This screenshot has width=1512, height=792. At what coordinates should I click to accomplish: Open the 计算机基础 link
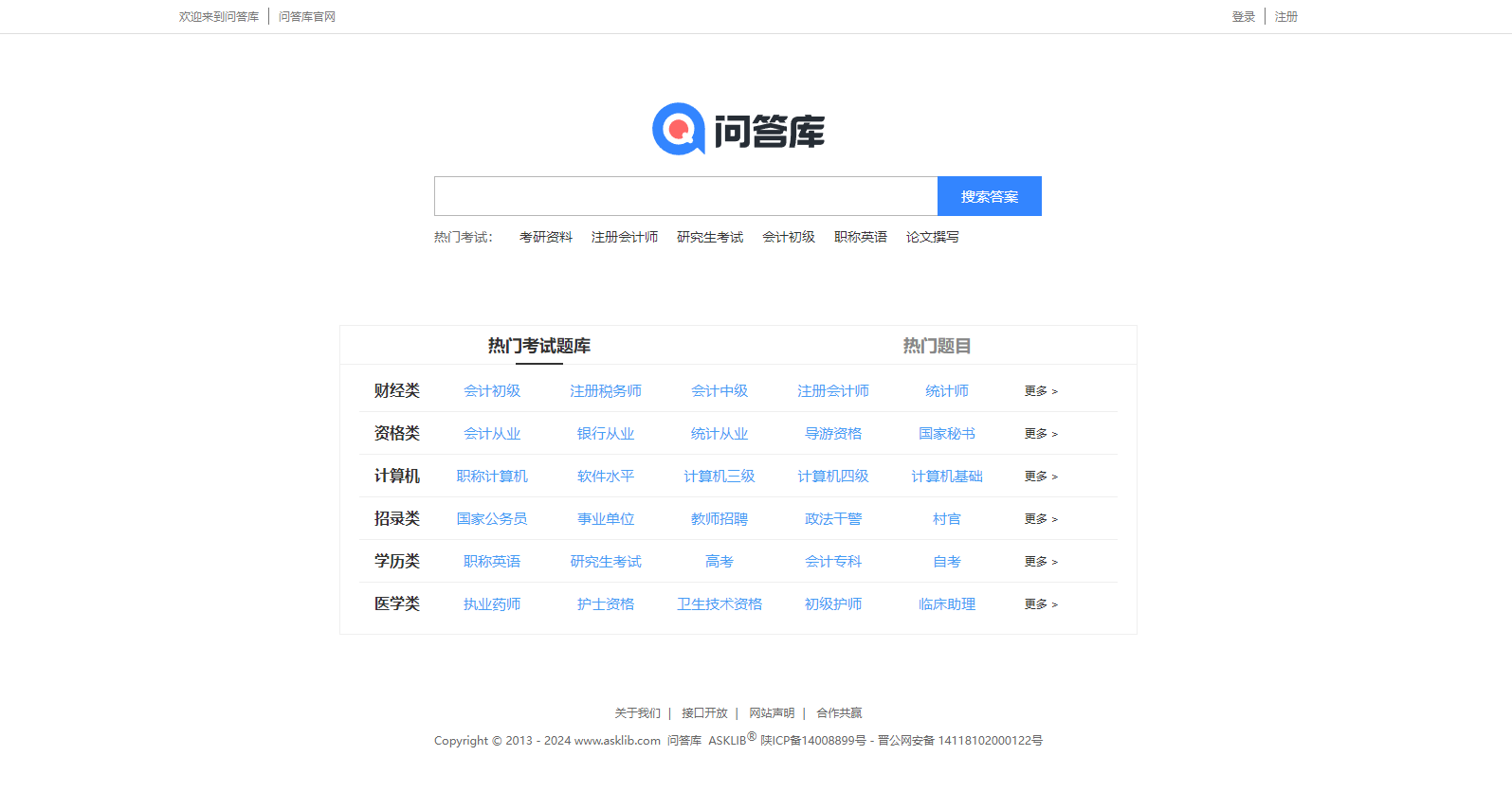[947, 477]
